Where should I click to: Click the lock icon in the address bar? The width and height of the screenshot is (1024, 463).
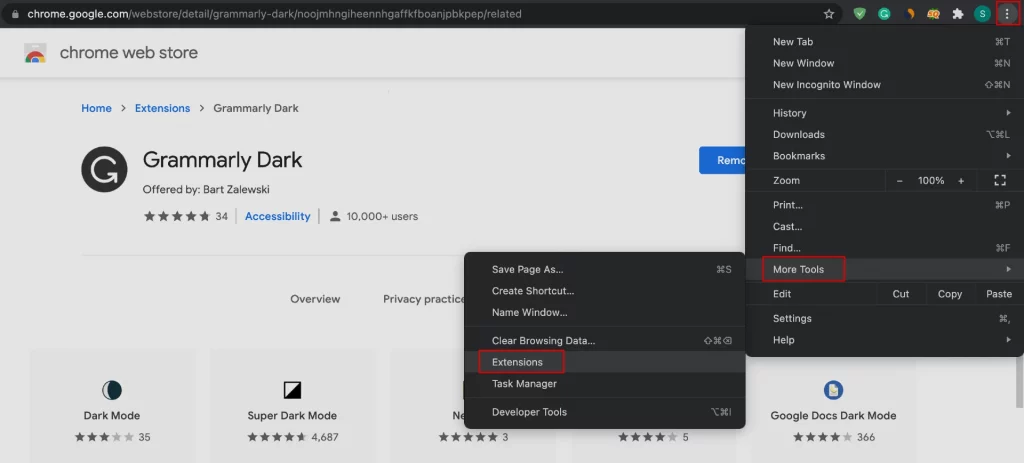click(16, 14)
